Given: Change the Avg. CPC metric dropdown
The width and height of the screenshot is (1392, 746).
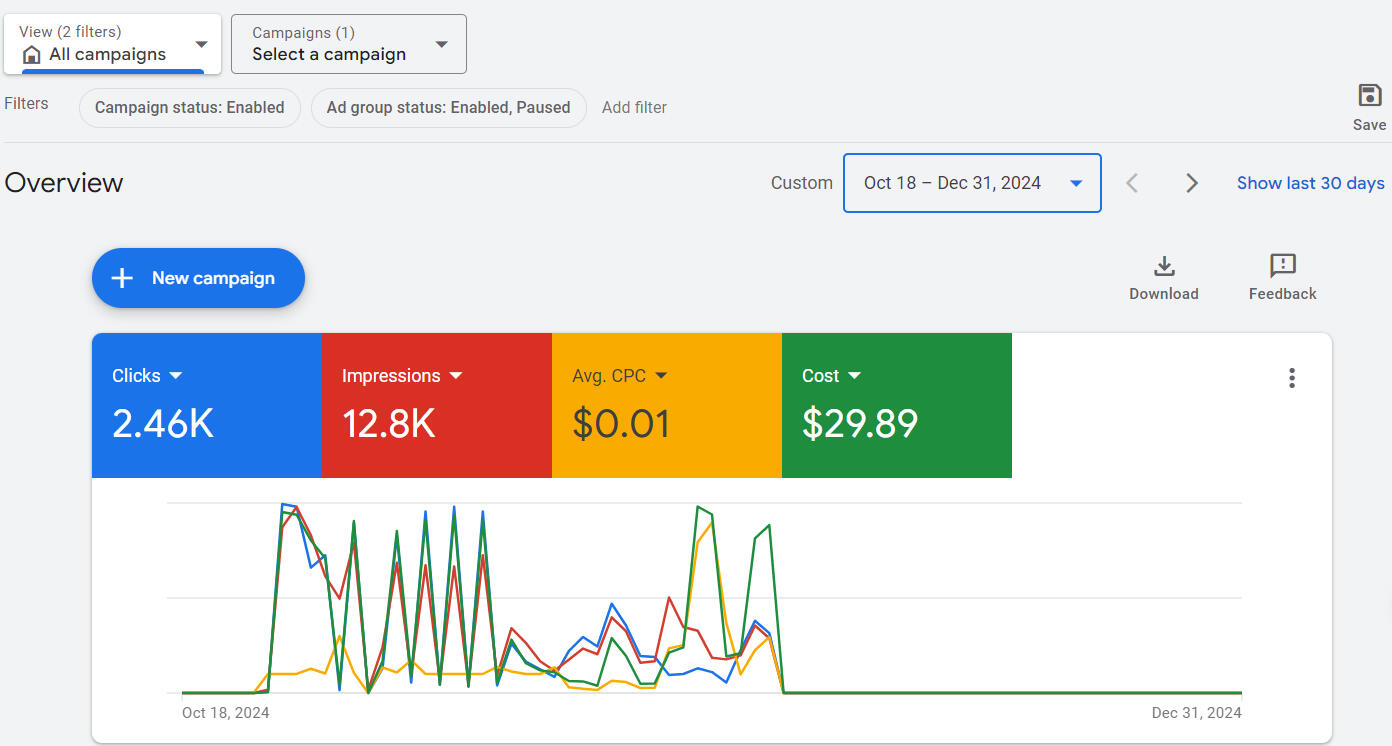Looking at the screenshot, I should pyautogui.click(x=660, y=376).
